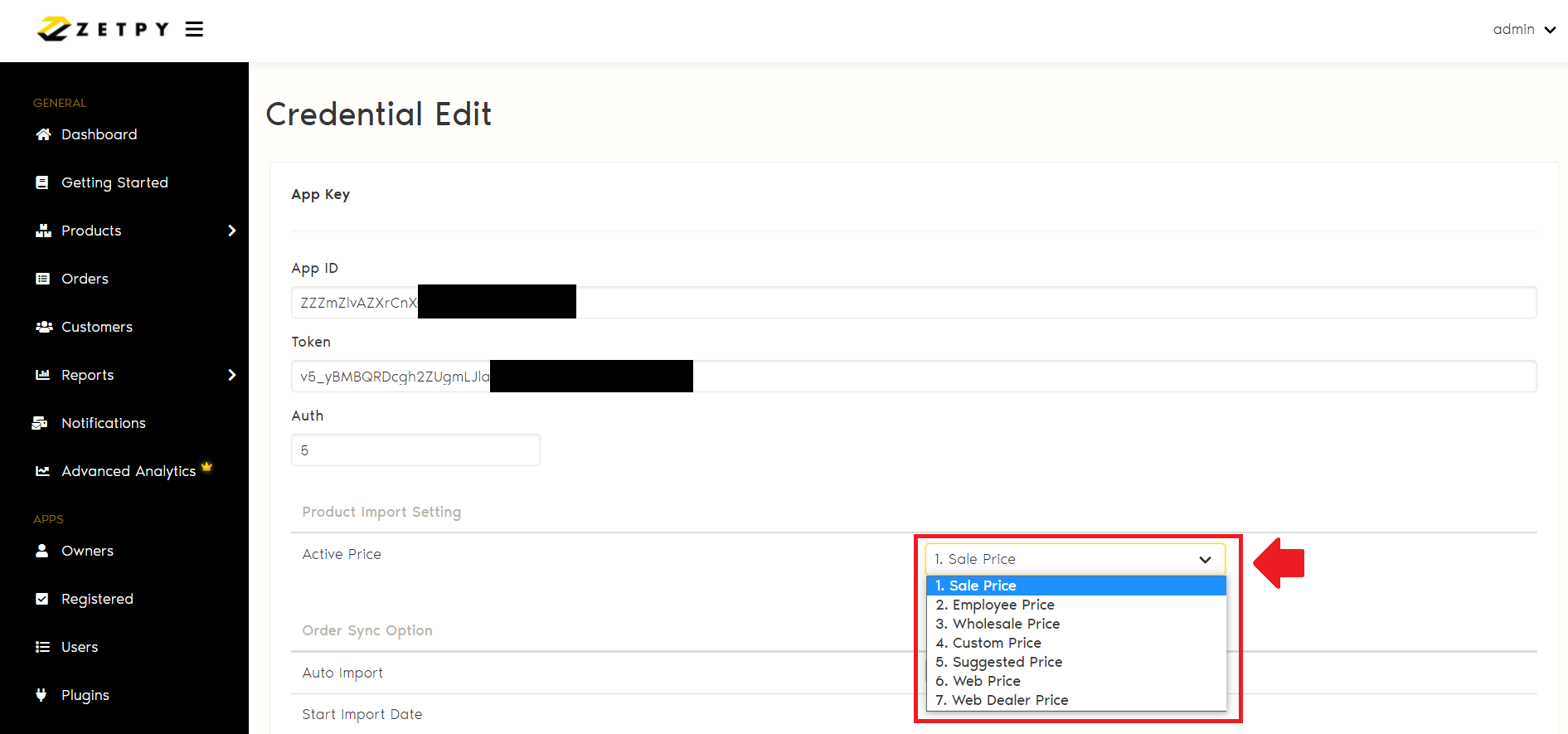Go to Registered apps
Viewport: 1568px width, 734px height.
[97, 599]
